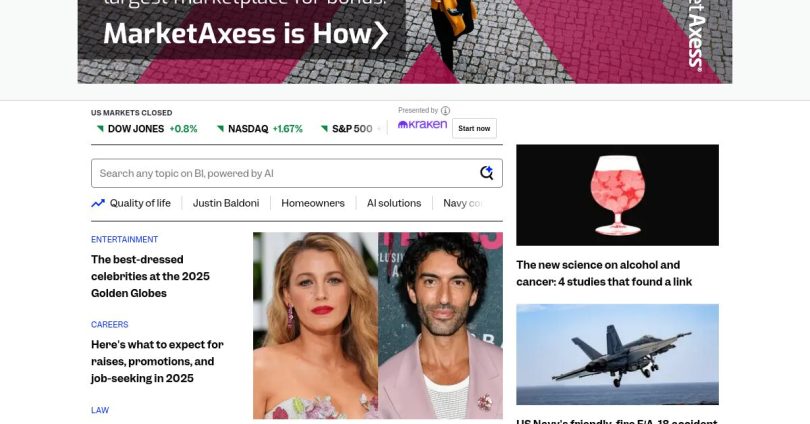
Task: Focus the Search any topic on BI field
Action: click(297, 173)
